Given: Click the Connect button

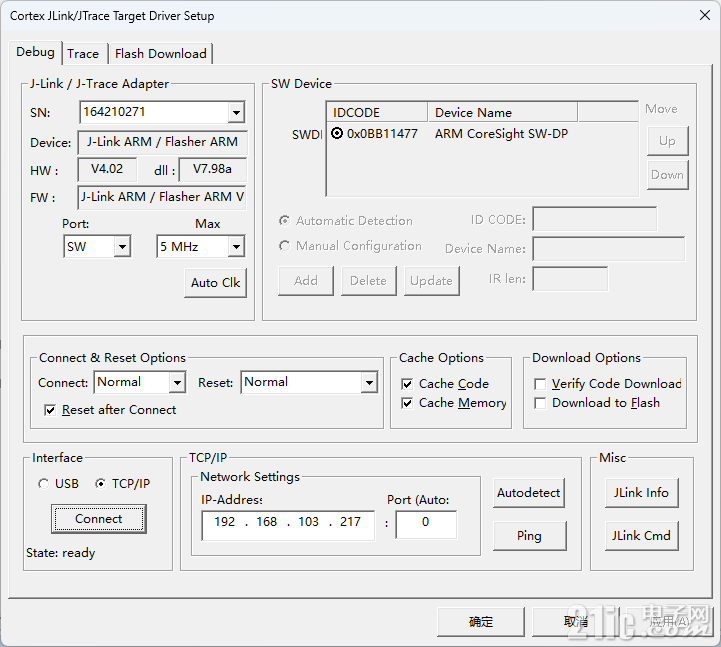Looking at the screenshot, I should click(x=99, y=519).
